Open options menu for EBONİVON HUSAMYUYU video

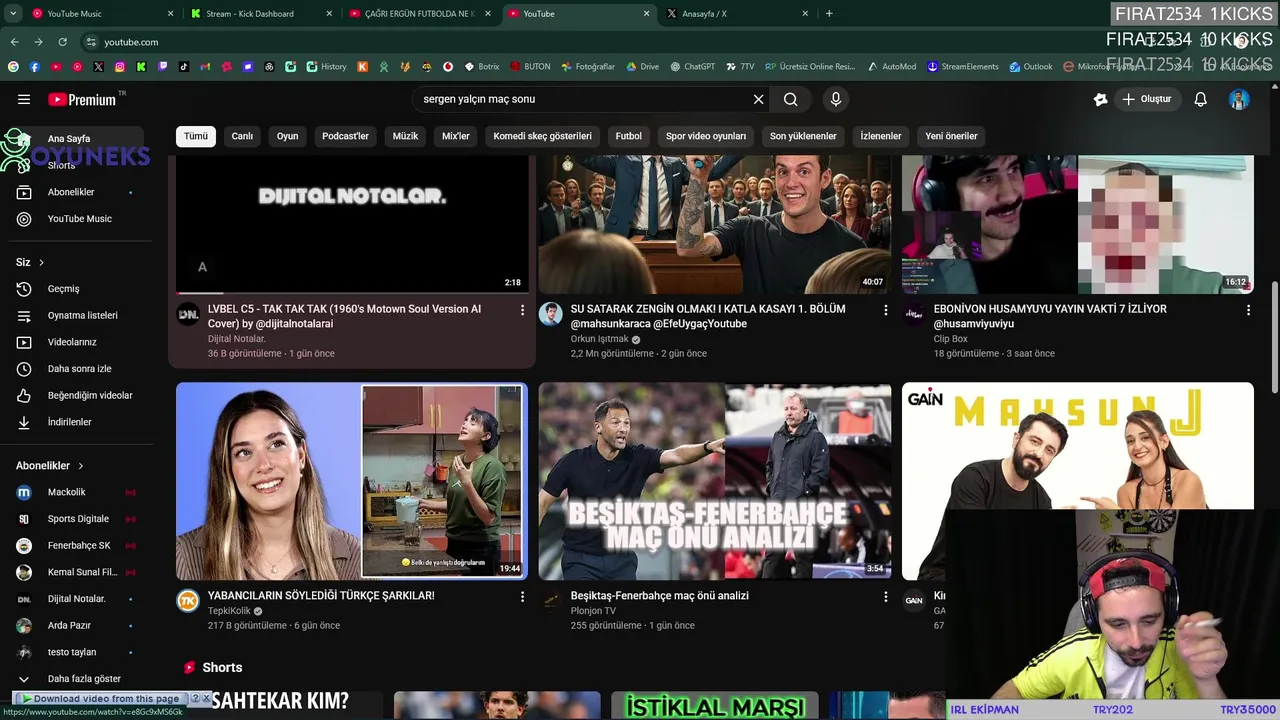click(1248, 311)
